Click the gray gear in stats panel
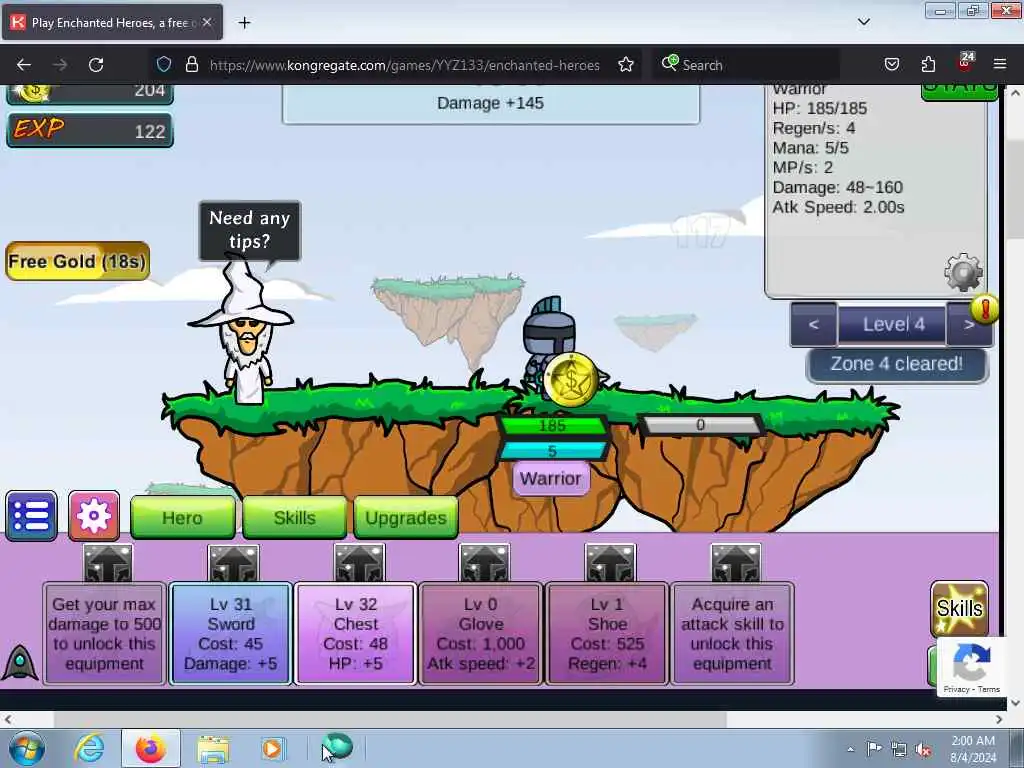 pyautogui.click(x=963, y=272)
